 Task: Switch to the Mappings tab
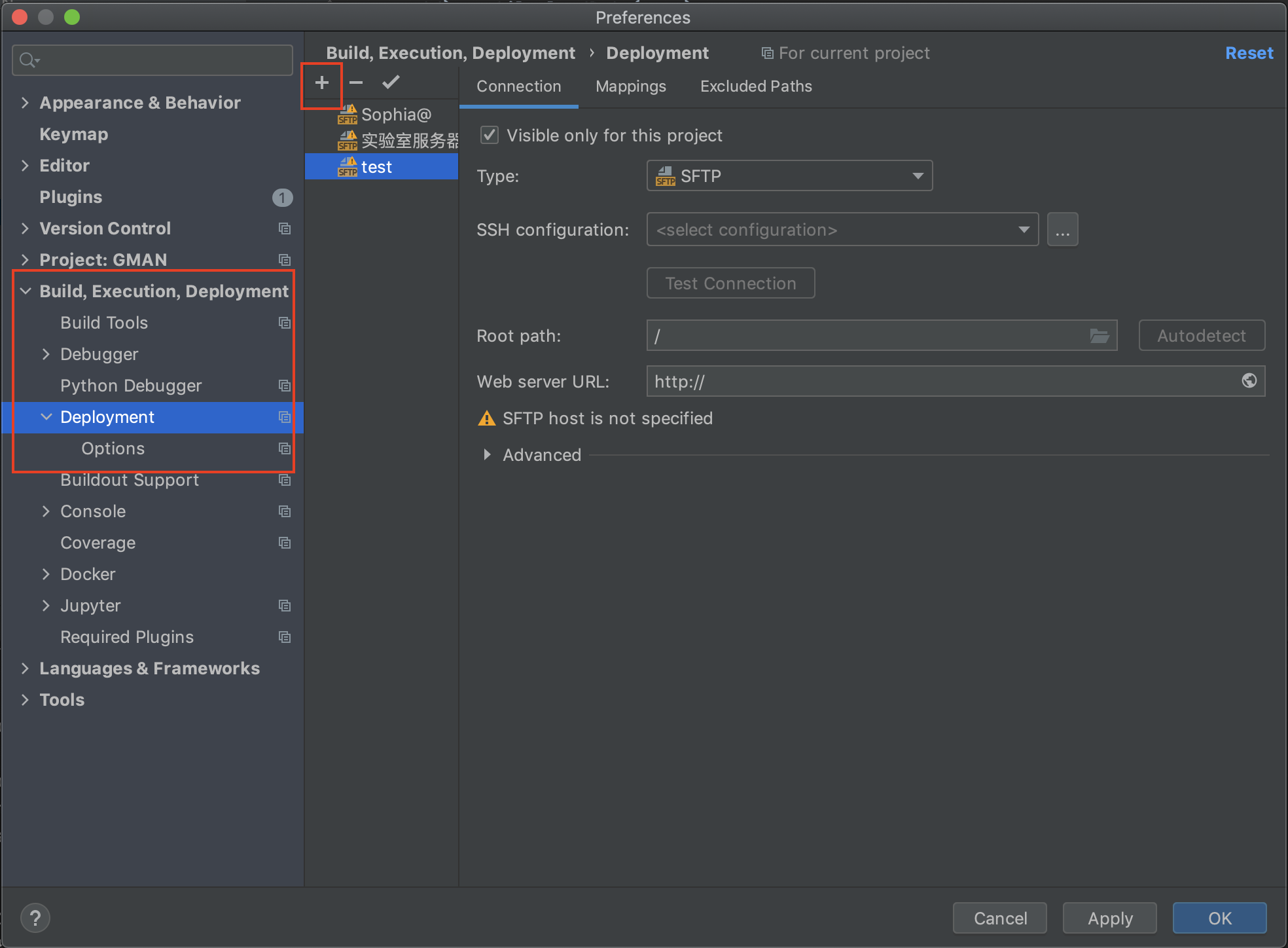(x=630, y=86)
